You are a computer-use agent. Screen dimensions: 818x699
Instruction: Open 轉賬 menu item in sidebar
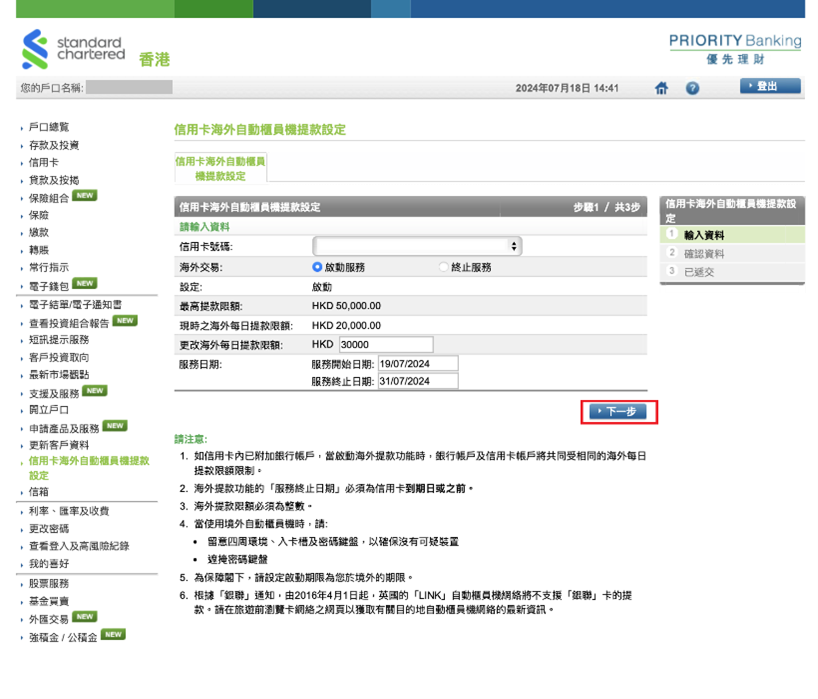click(39, 250)
